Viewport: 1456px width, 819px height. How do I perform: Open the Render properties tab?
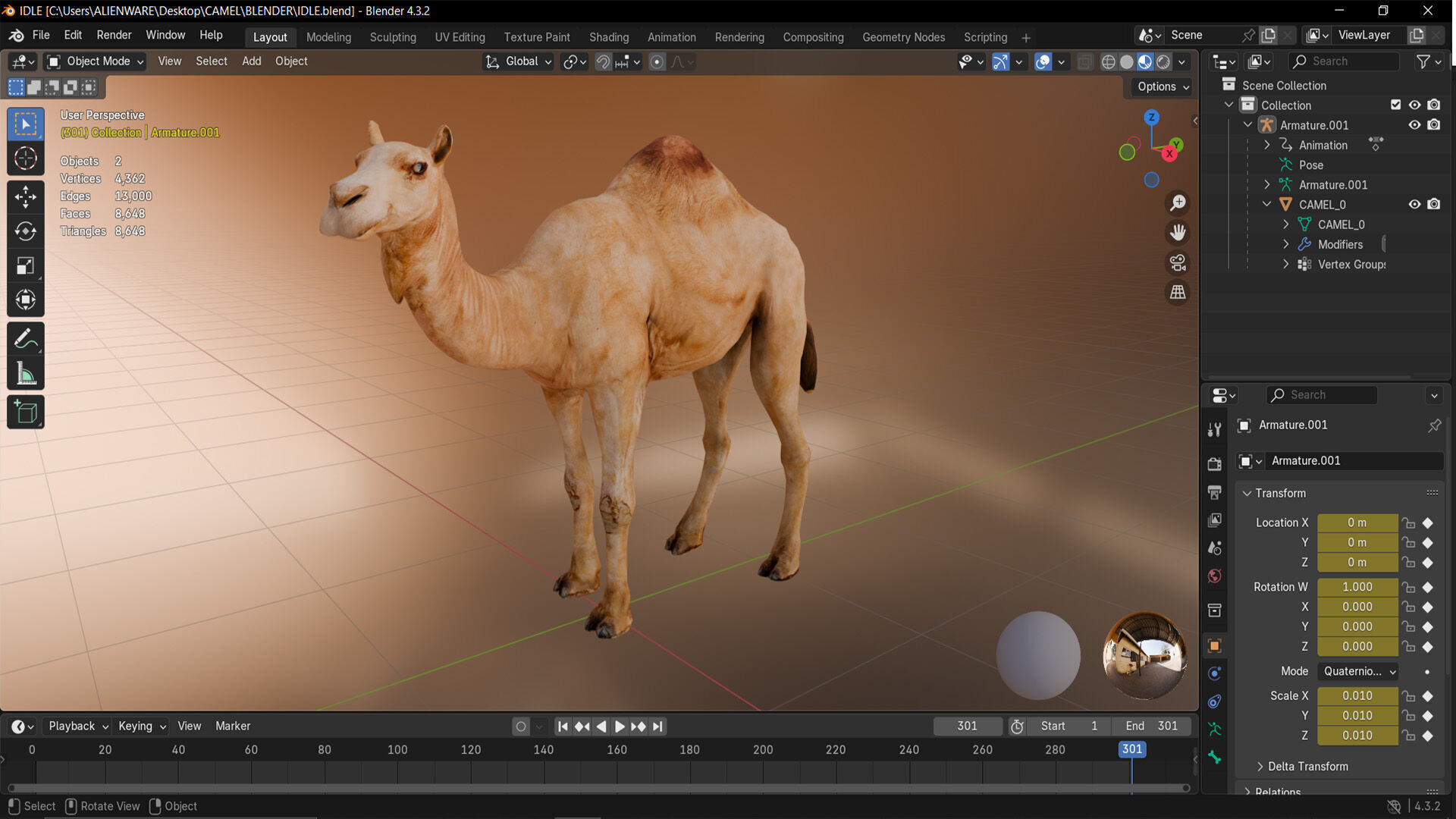click(x=1215, y=463)
